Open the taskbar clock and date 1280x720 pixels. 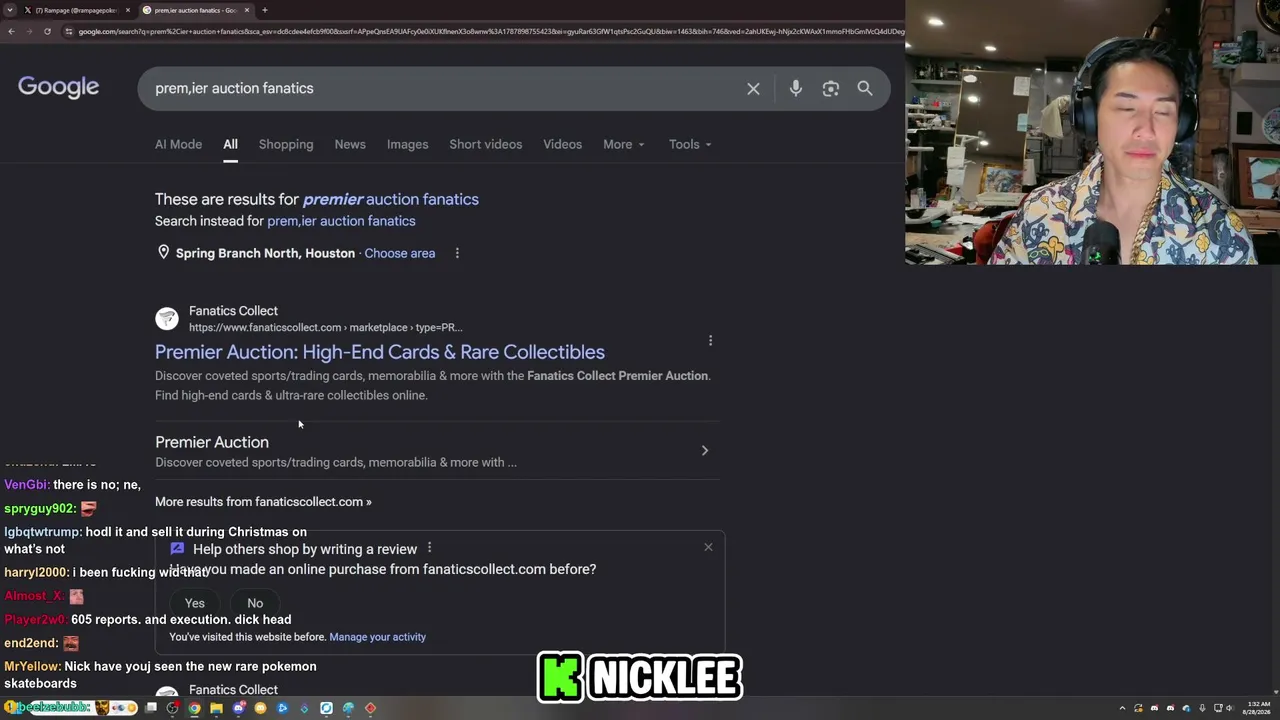(x=1256, y=708)
